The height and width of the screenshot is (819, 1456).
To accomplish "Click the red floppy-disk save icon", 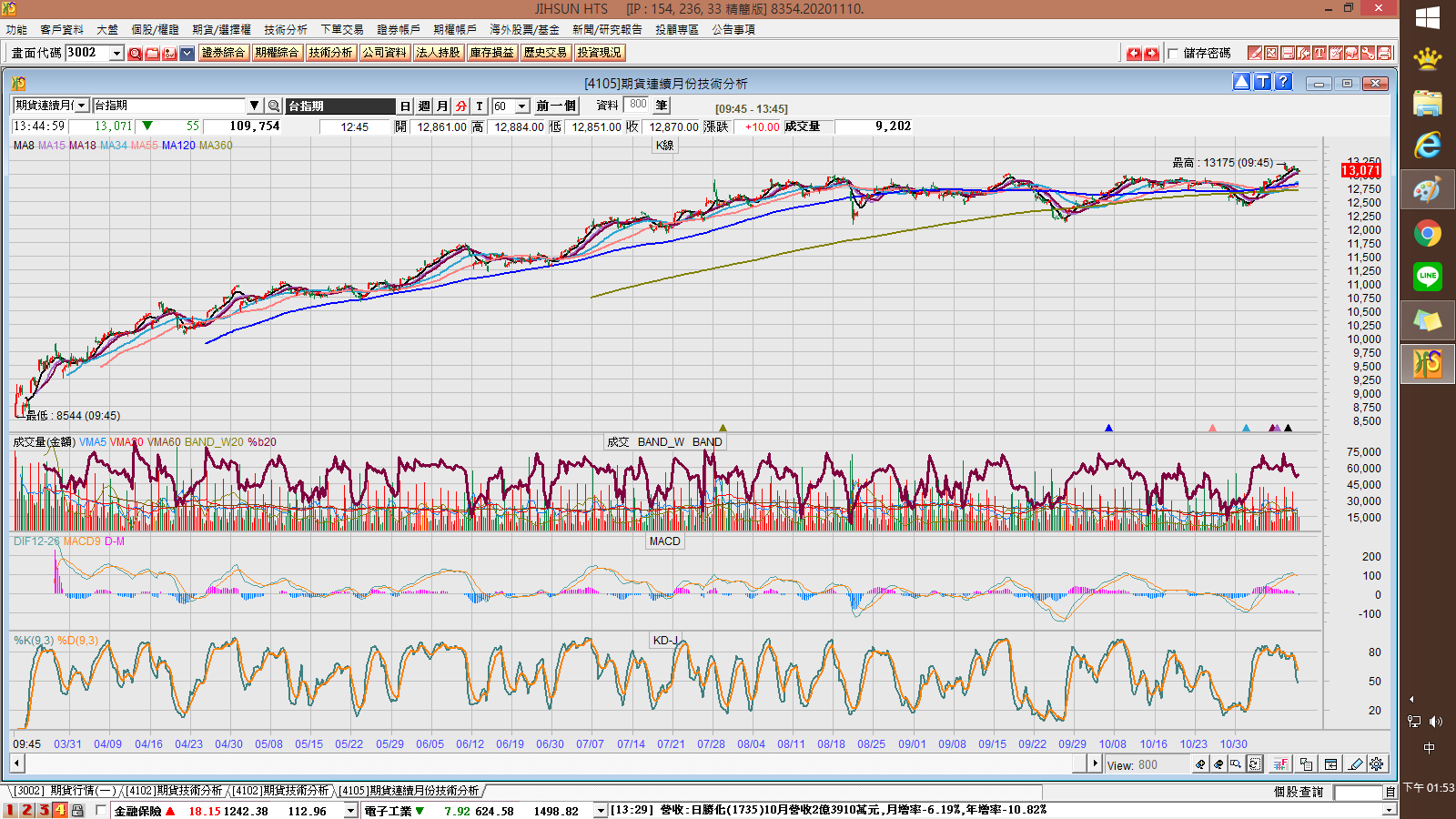I will coord(1287,53).
